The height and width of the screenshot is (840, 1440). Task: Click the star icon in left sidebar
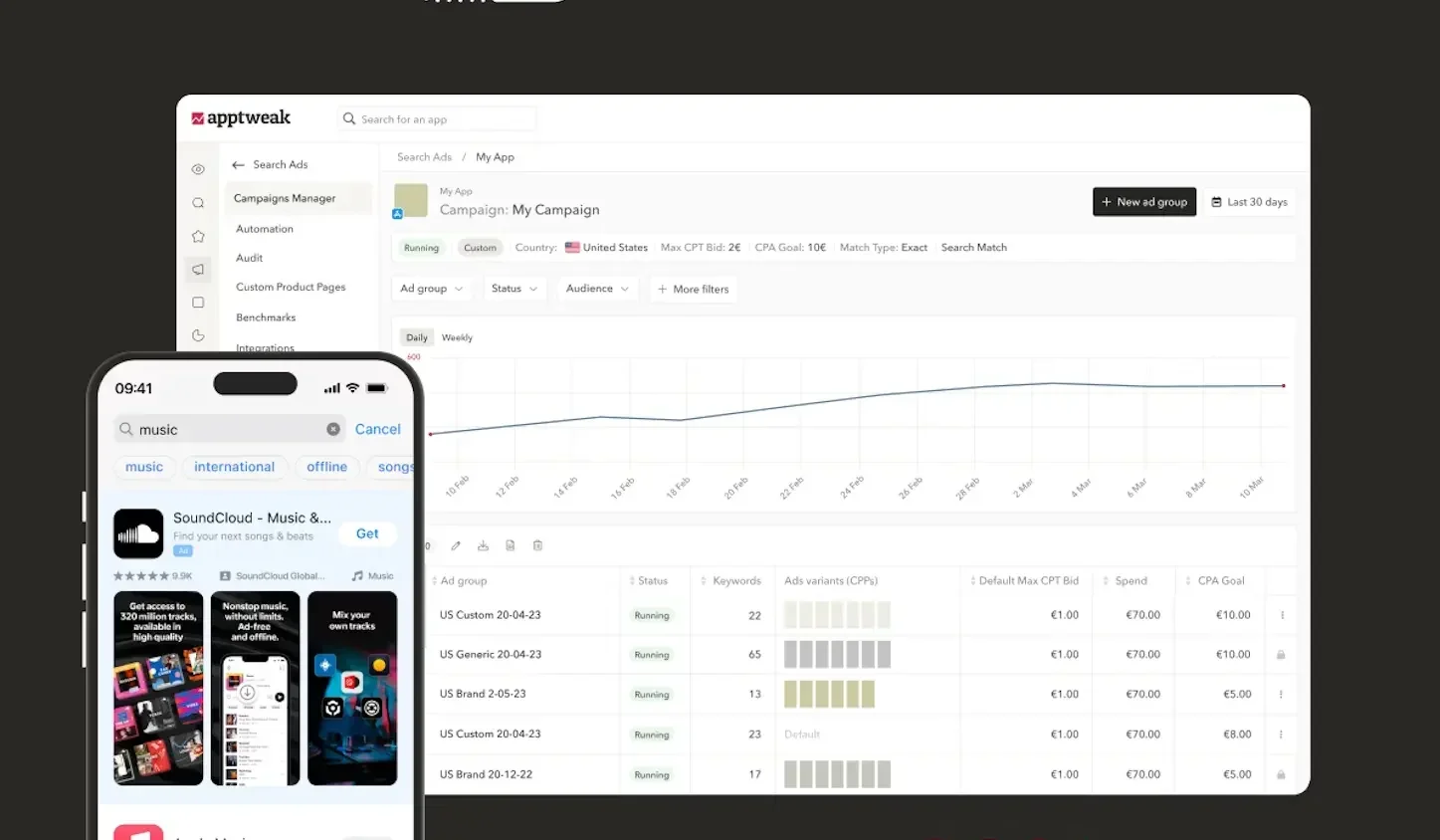click(x=198, y=236)
